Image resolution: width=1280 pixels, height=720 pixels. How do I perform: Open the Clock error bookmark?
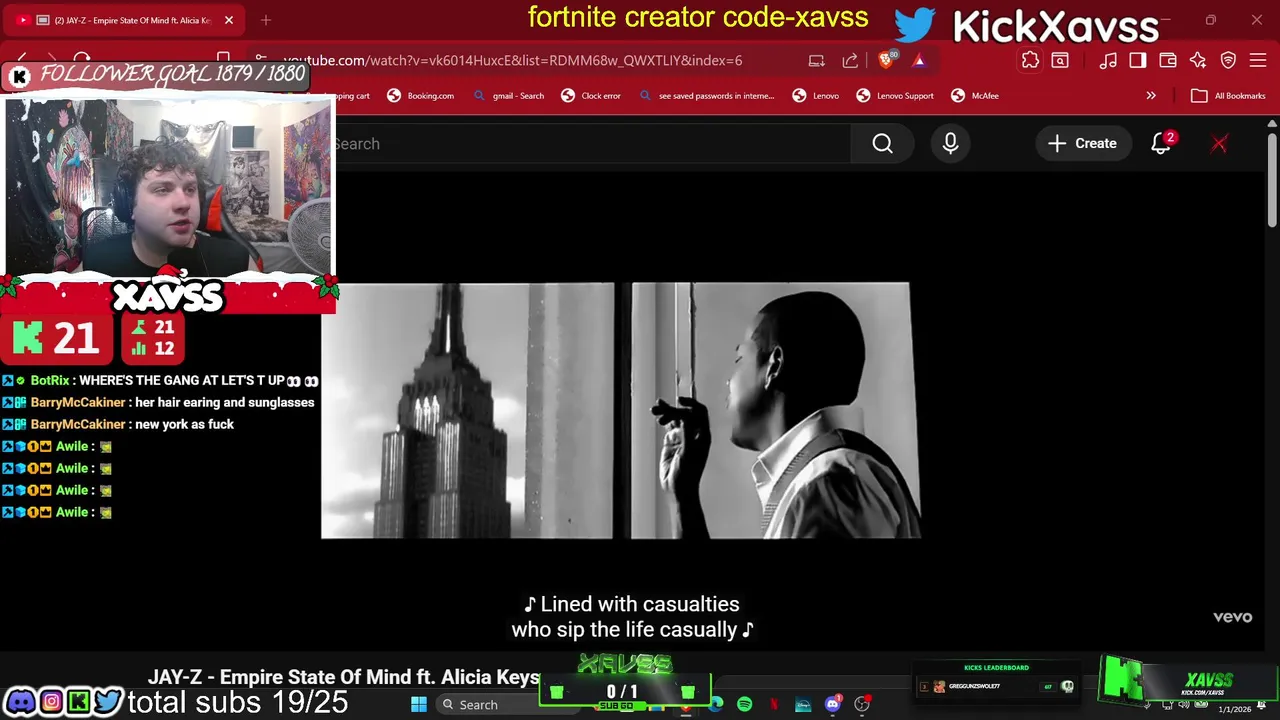pos(591,96)
